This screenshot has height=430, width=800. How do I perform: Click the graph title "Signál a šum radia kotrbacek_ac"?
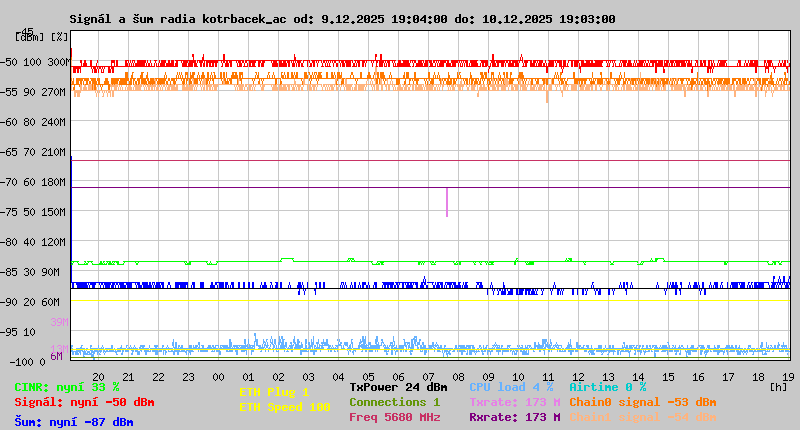[x=178, y=19]
